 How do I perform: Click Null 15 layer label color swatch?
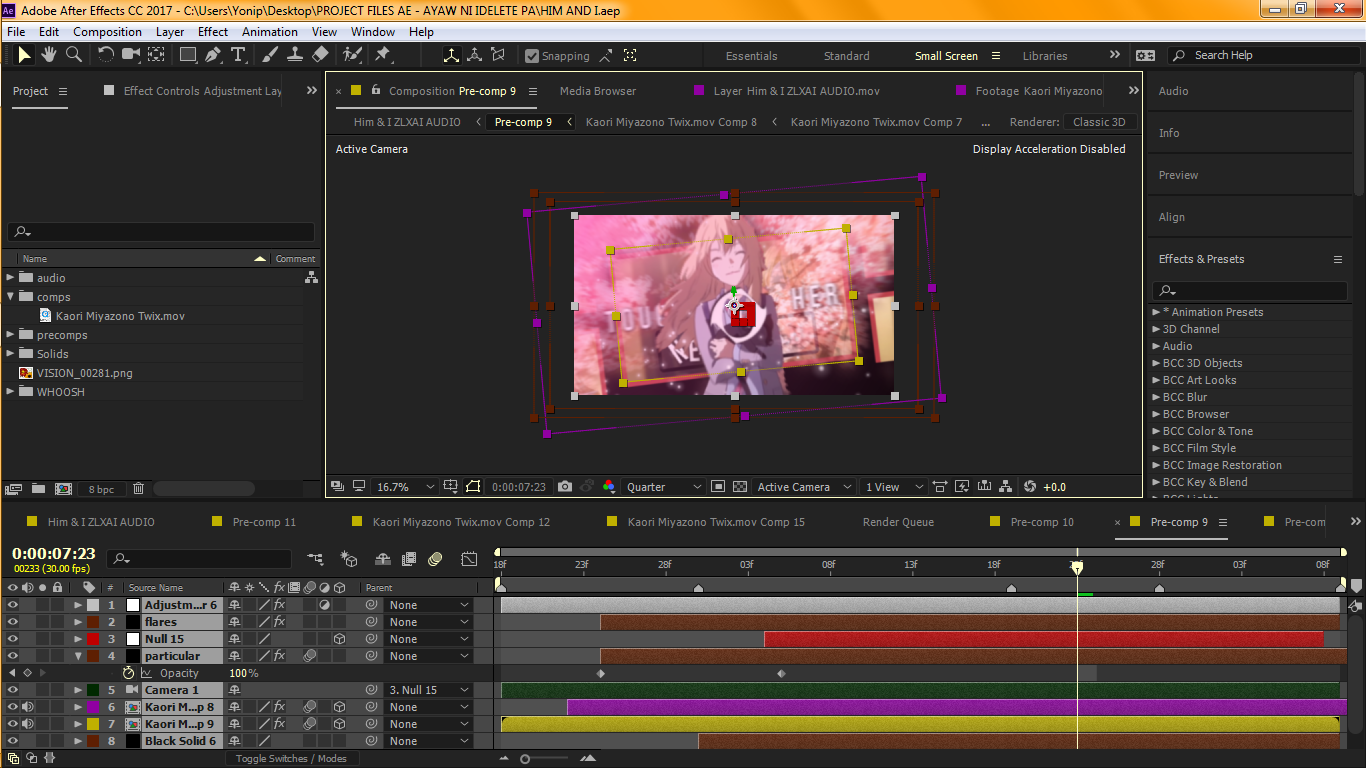93,639
